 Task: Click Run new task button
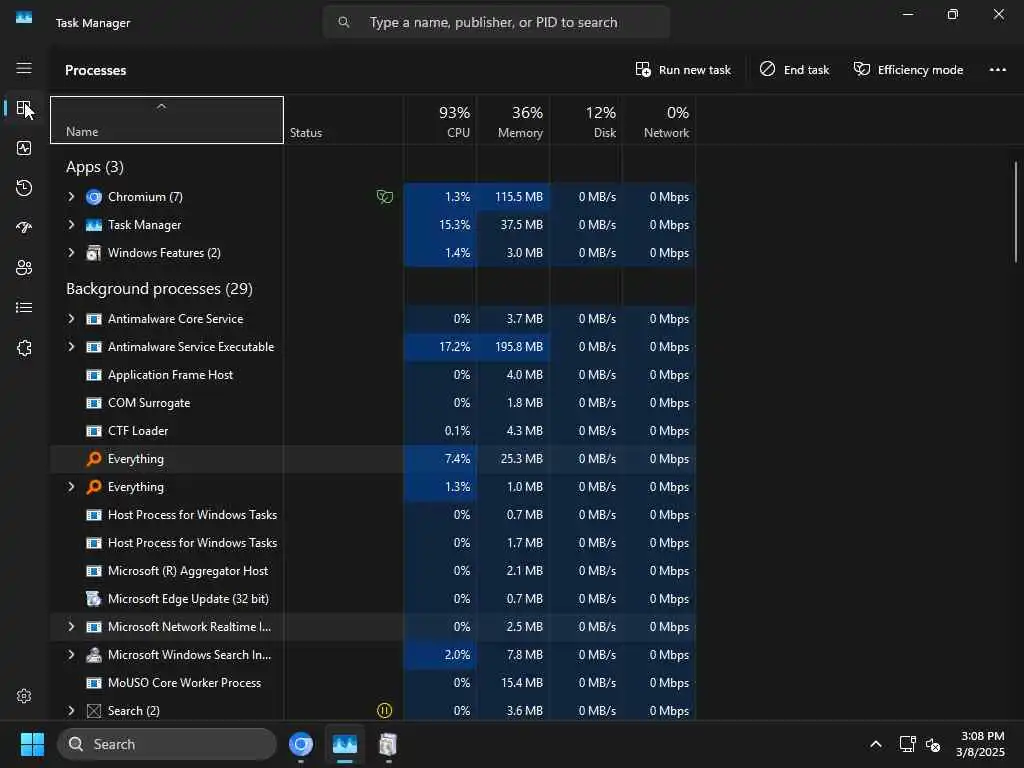pyautogui.click(x=683, y=70)
